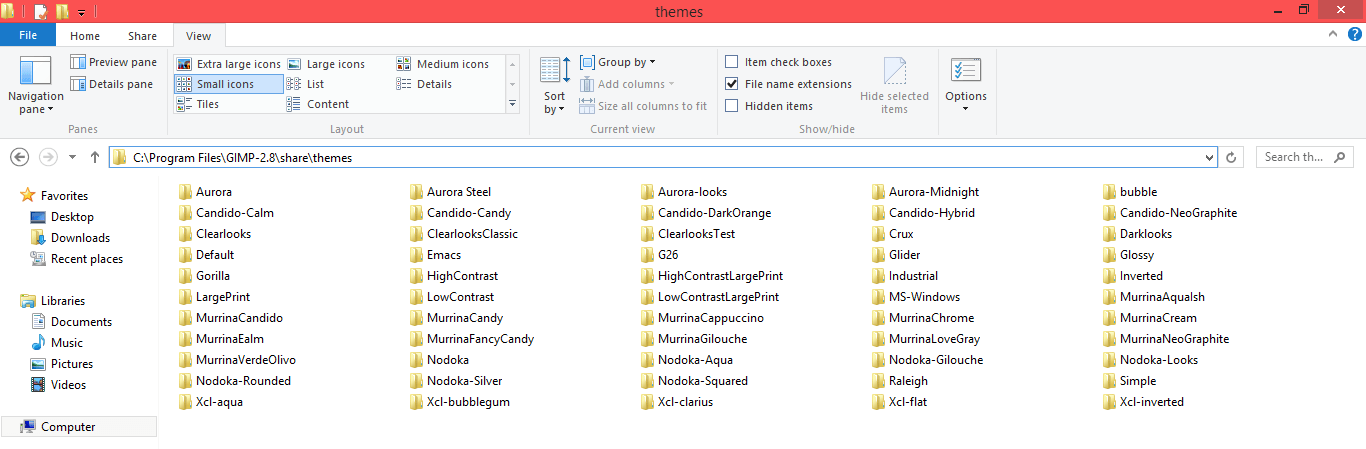This screenshot has width=1366, height=449.
Task: Select the Aurora Steel folder
Action: (x=450, y=192)
